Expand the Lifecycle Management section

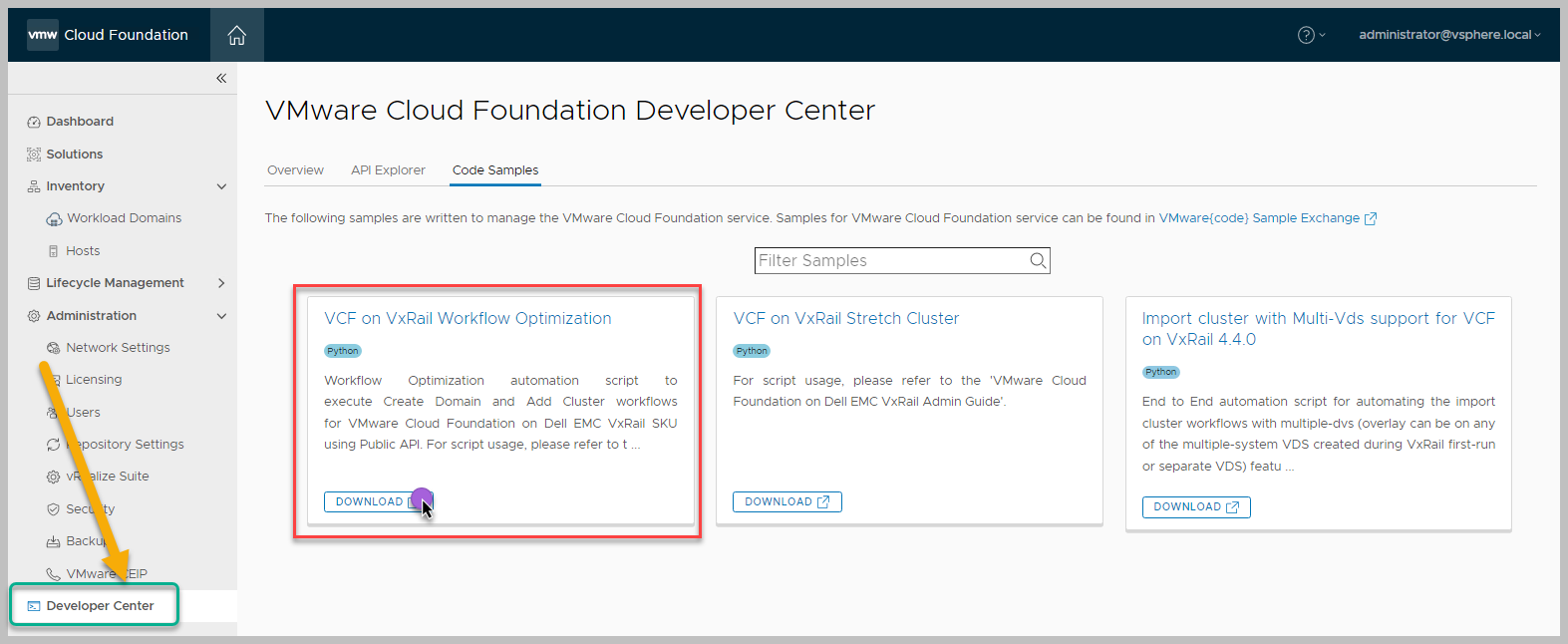pyautogui.click(x=221, y=283)
